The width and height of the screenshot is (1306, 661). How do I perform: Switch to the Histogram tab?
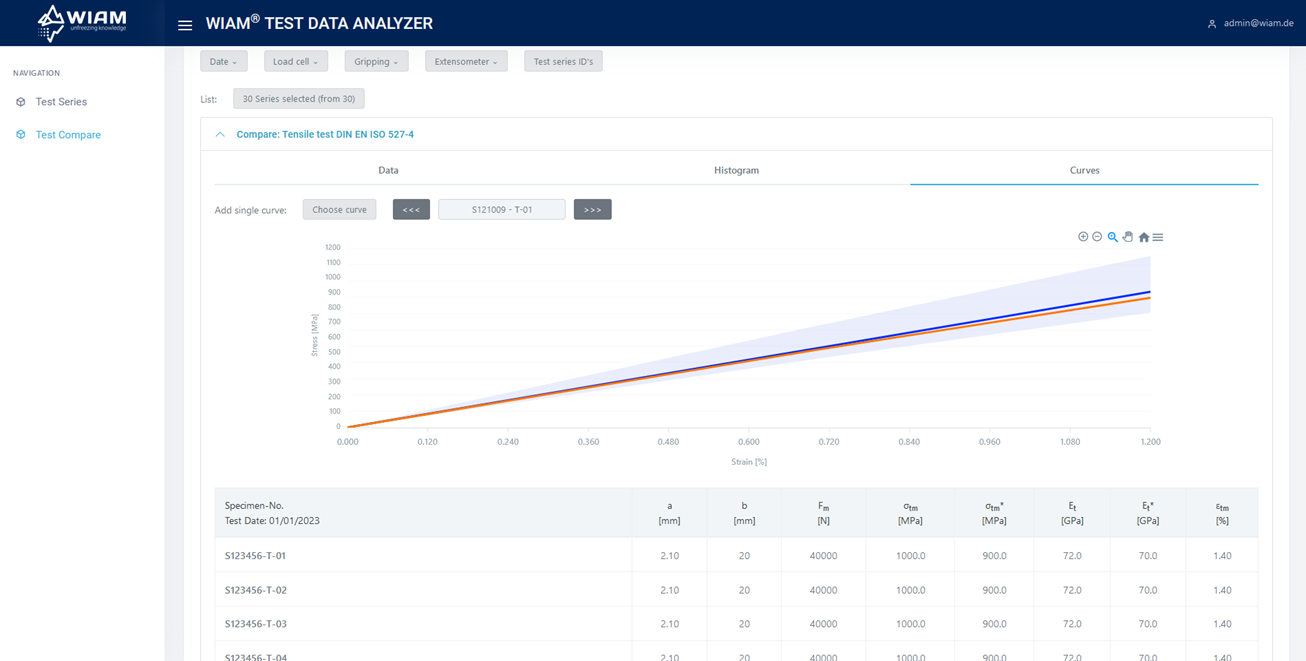[x=736, y=171]
